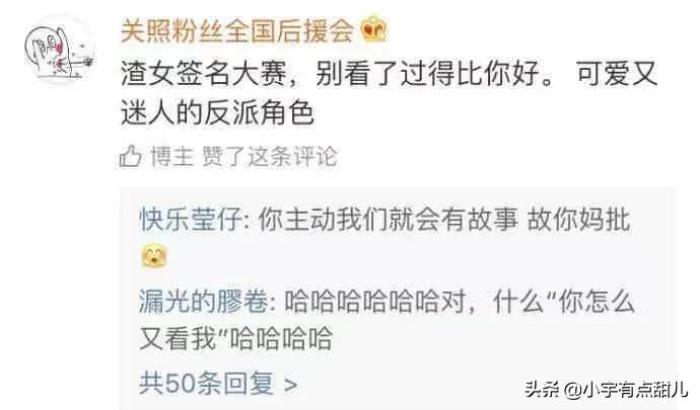Tap the laughing emoji in first reply
Viewport: 700px width, 410px height.
coord(154,256)
